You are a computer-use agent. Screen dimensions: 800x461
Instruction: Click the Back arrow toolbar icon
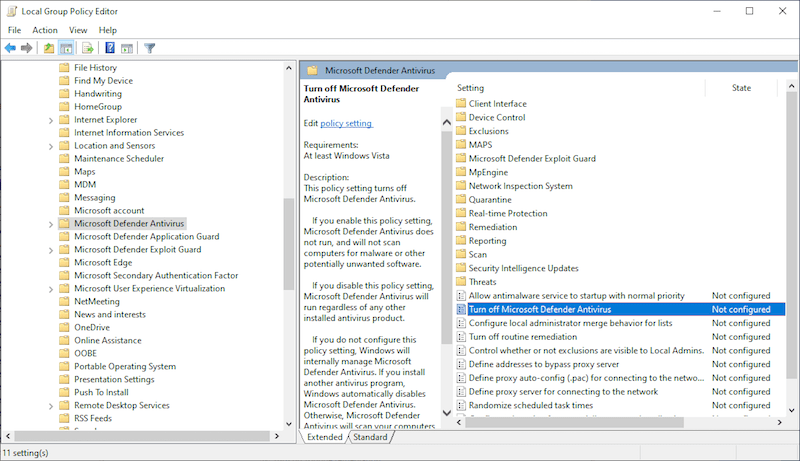(x=10, y=48)
